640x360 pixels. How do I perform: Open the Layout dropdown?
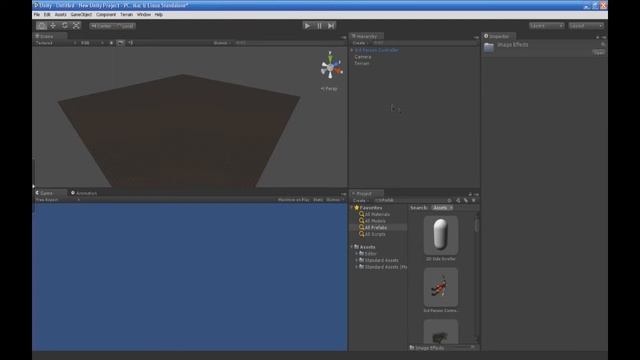pos(586,26)
